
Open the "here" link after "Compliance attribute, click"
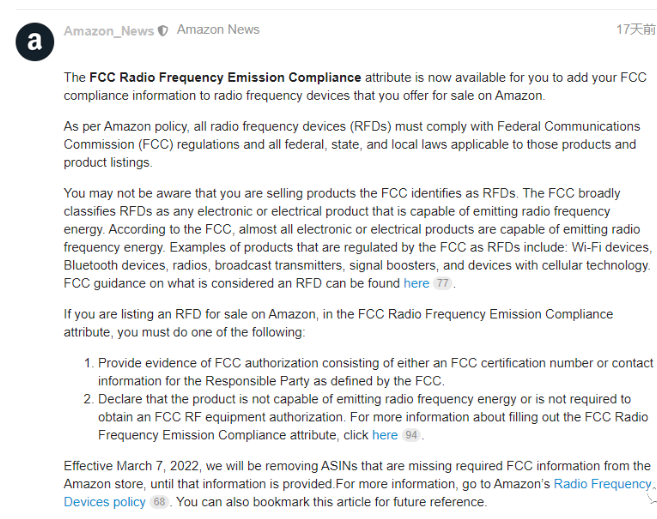click(x=385, y=435)
